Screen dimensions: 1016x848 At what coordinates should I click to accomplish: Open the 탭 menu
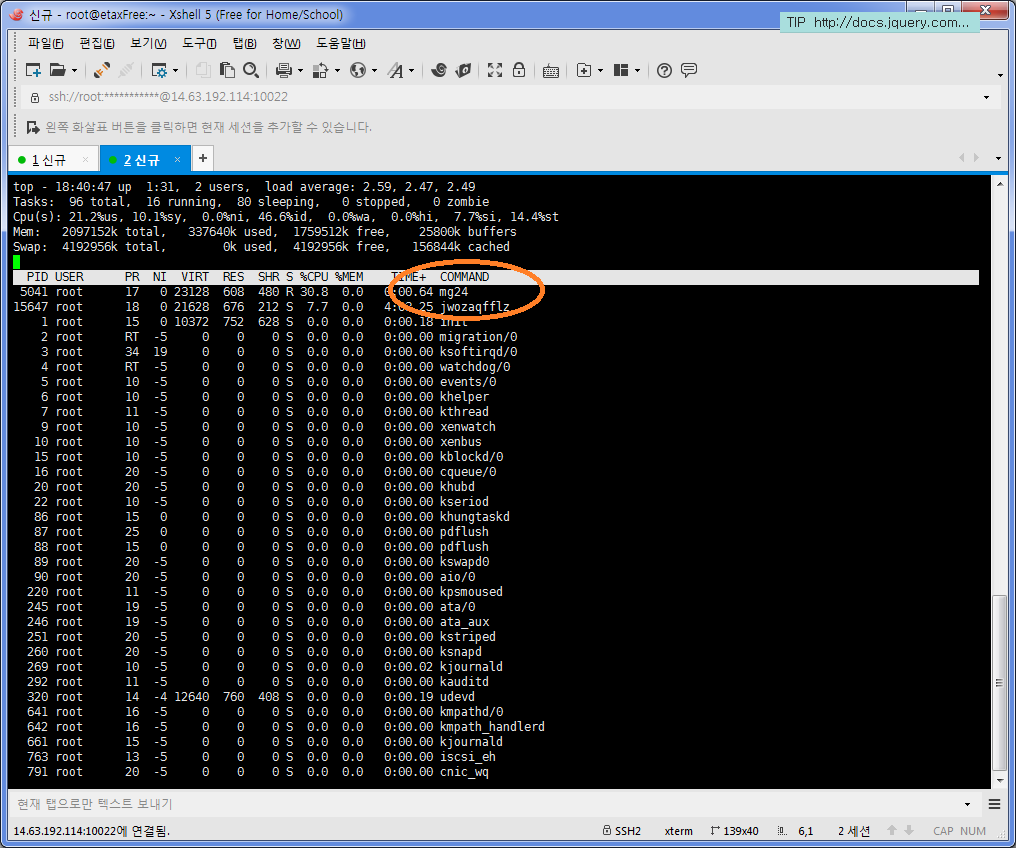[244, 43]
